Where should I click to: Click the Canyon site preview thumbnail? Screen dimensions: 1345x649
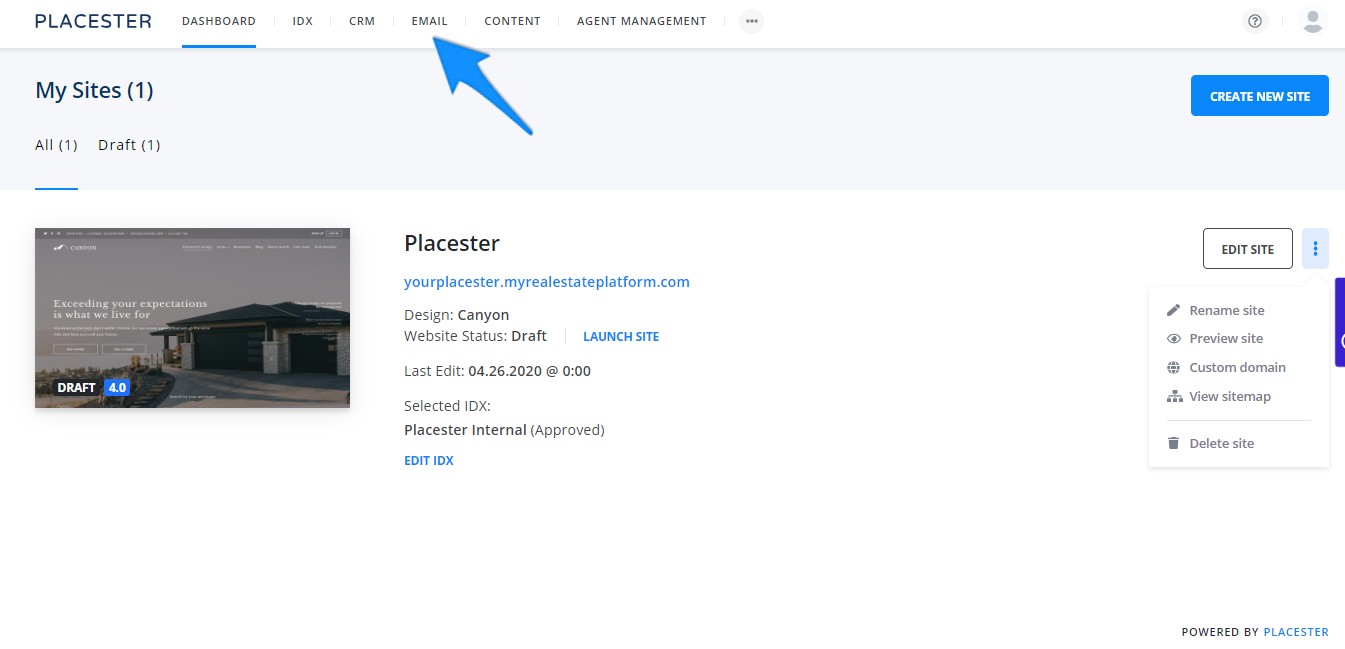(192, 317)
